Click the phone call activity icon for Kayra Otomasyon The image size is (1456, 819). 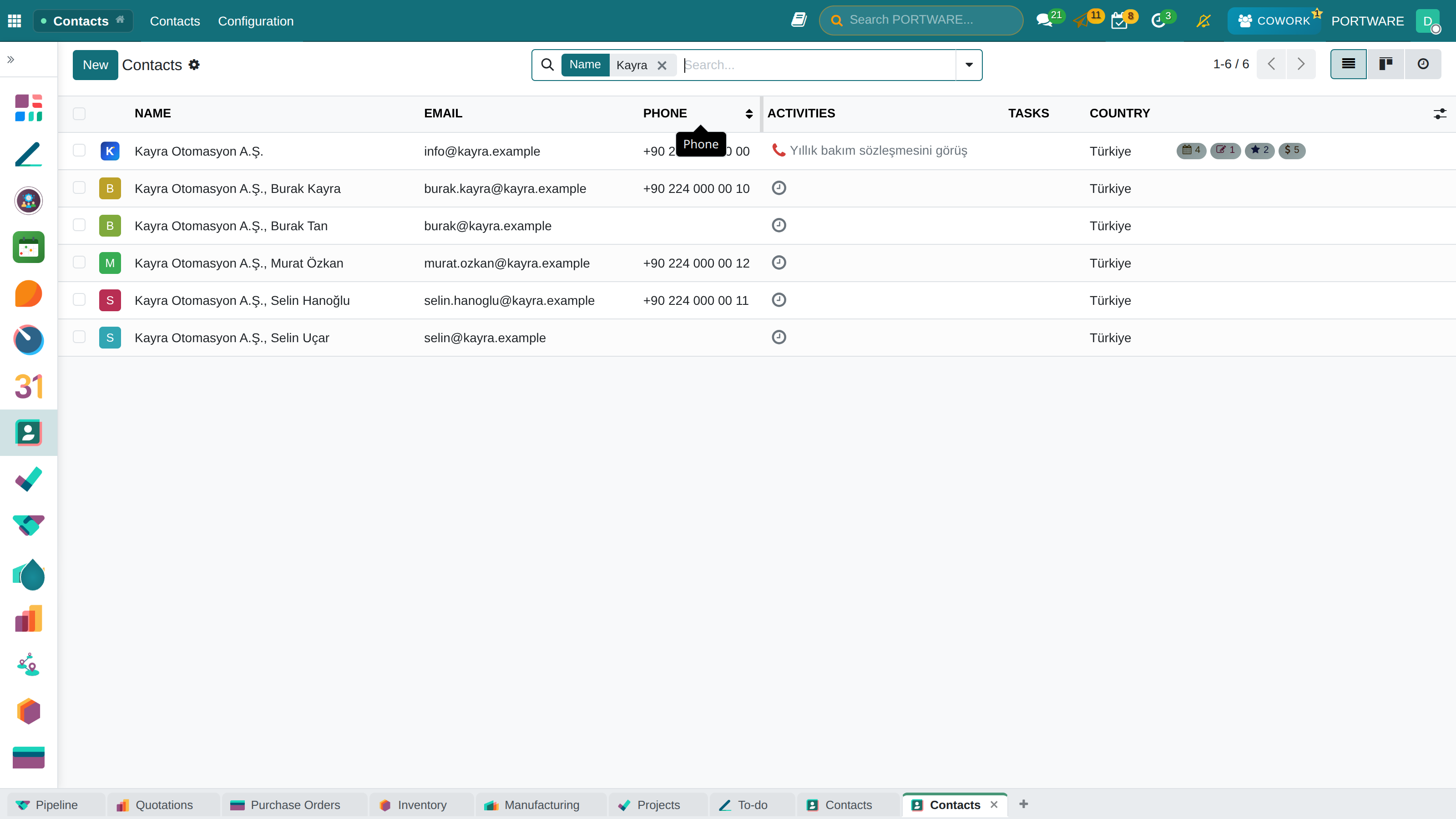coord(779,150)
